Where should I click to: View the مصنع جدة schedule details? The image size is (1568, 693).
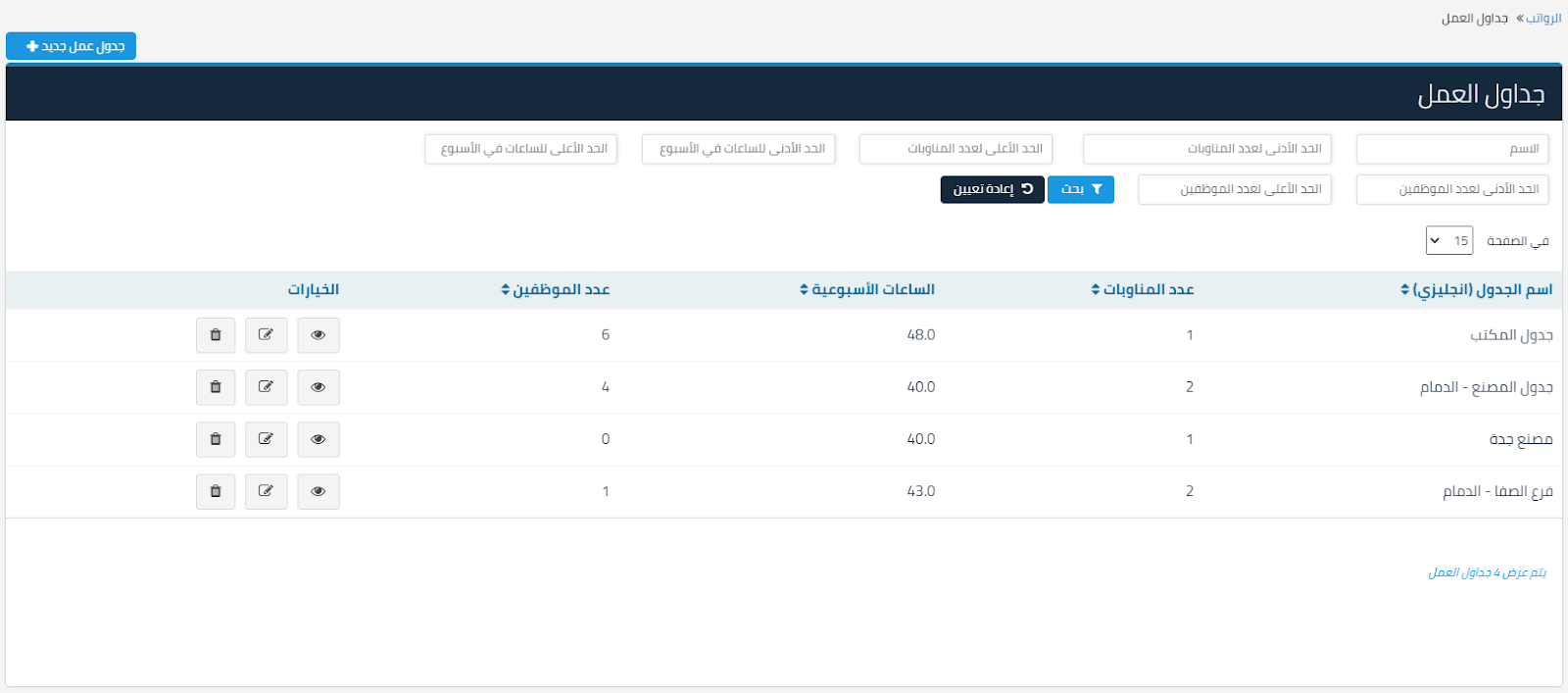coord(318,439)
